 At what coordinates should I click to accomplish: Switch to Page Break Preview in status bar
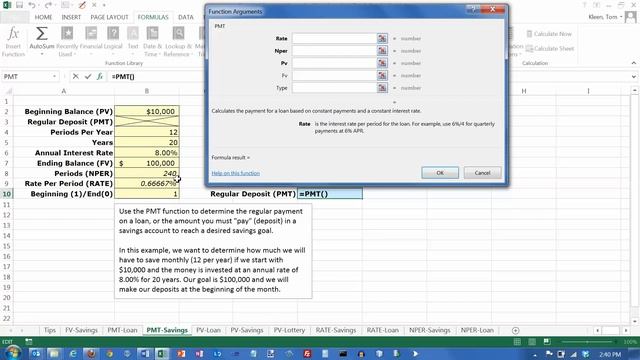pyautogui.click(x=547, y=342)
